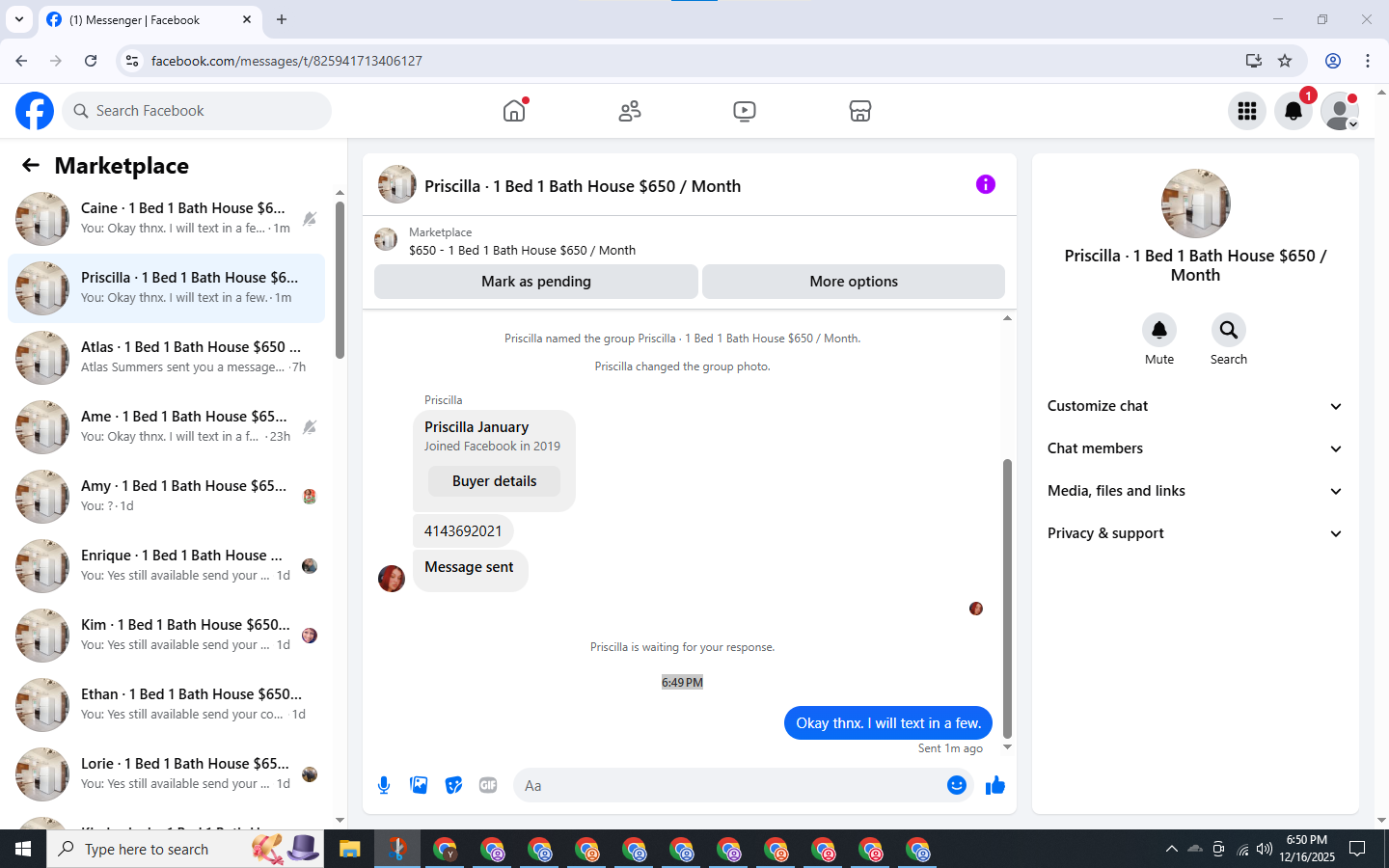
Task: Open Buyer details for Priscilla January
Action: (494, 481)
